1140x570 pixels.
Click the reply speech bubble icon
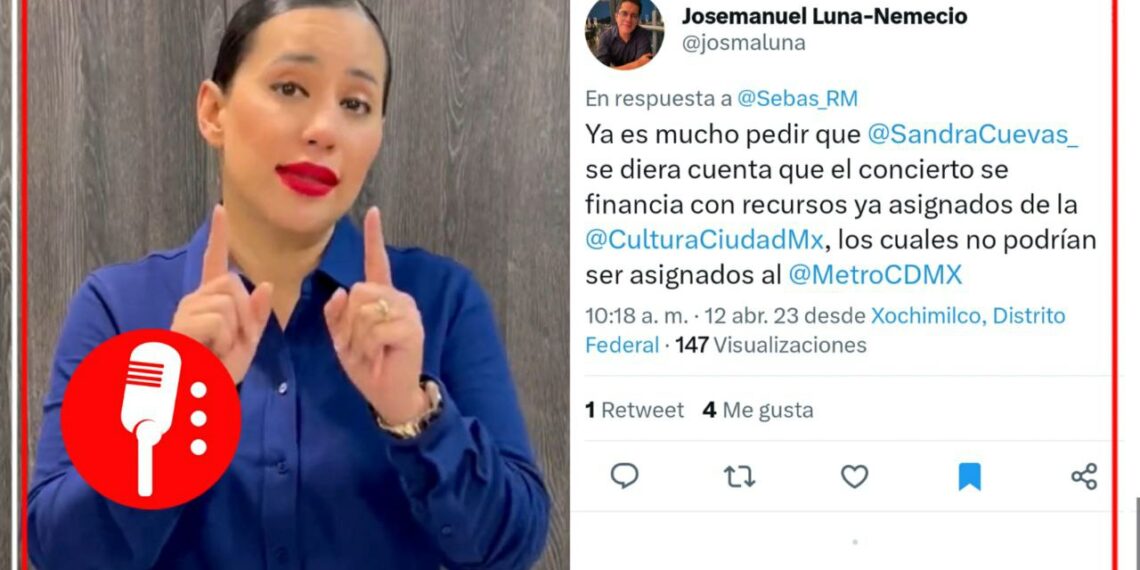624,476
